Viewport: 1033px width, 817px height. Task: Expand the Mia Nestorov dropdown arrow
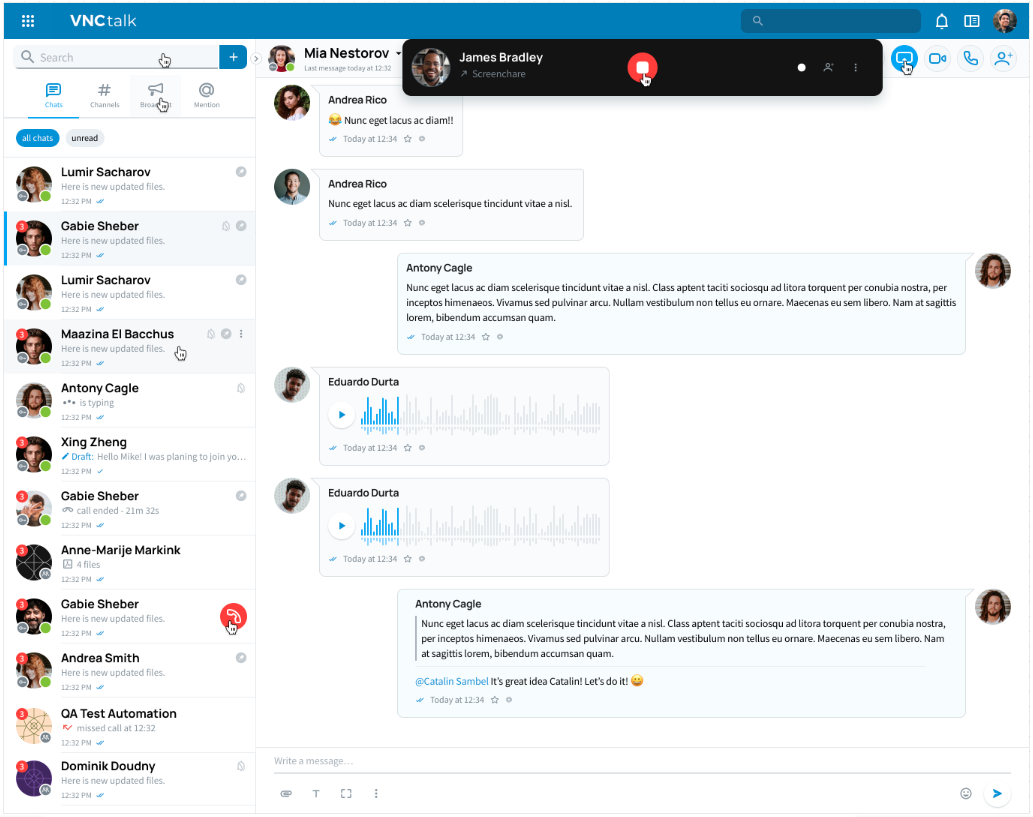398,53
